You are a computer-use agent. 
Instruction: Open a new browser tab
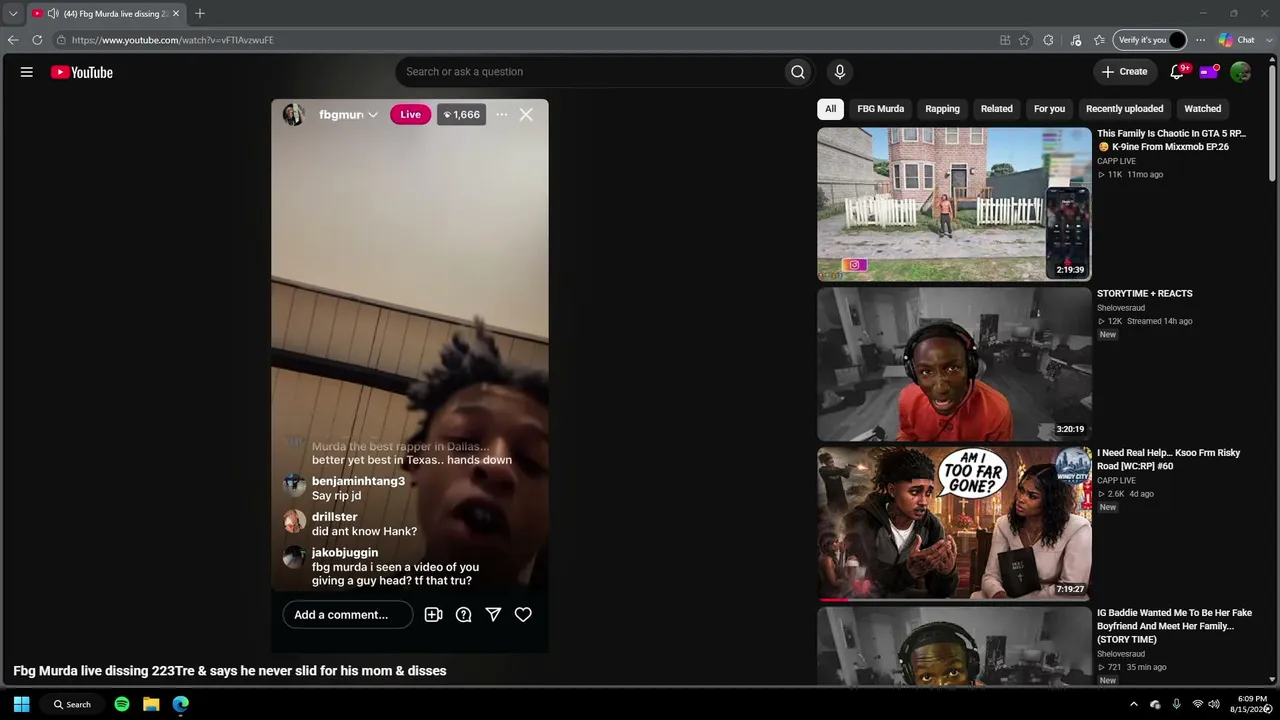point(200,14)
